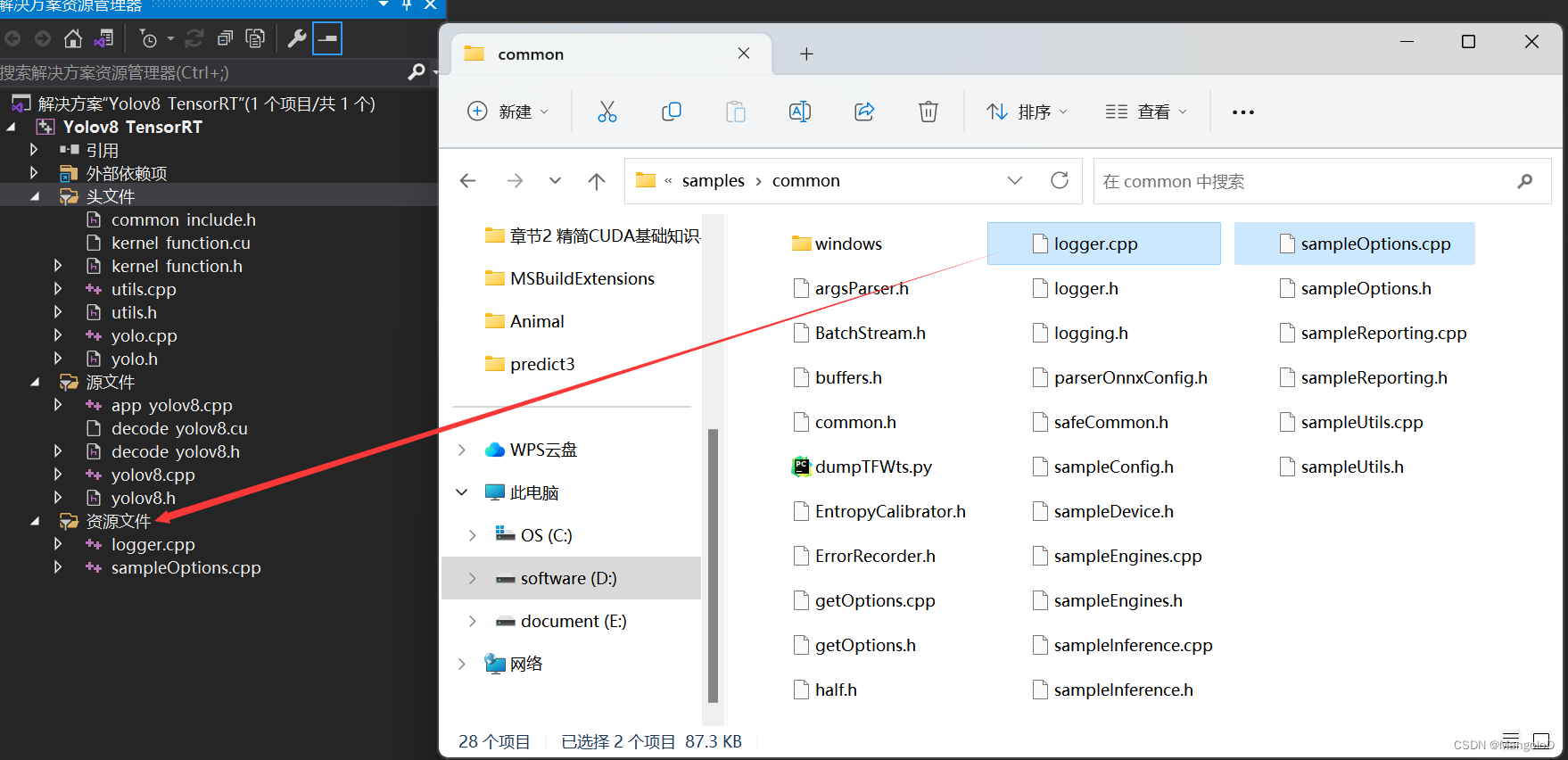Go back with the File Explorer back arrow
This screenshot has height=760, width=1568.
467,181
